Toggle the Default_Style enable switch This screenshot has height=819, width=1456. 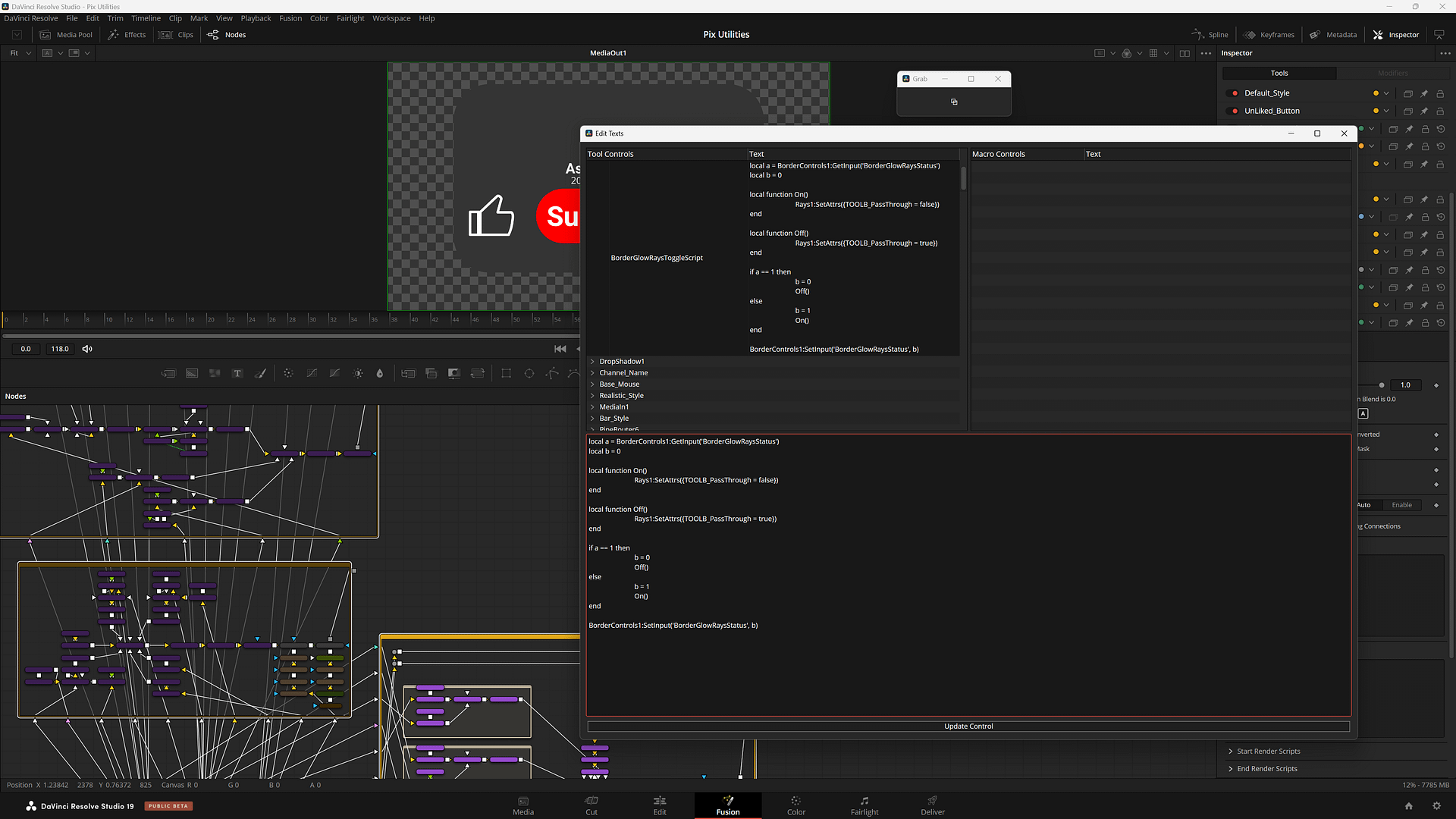coord(1232,93)
